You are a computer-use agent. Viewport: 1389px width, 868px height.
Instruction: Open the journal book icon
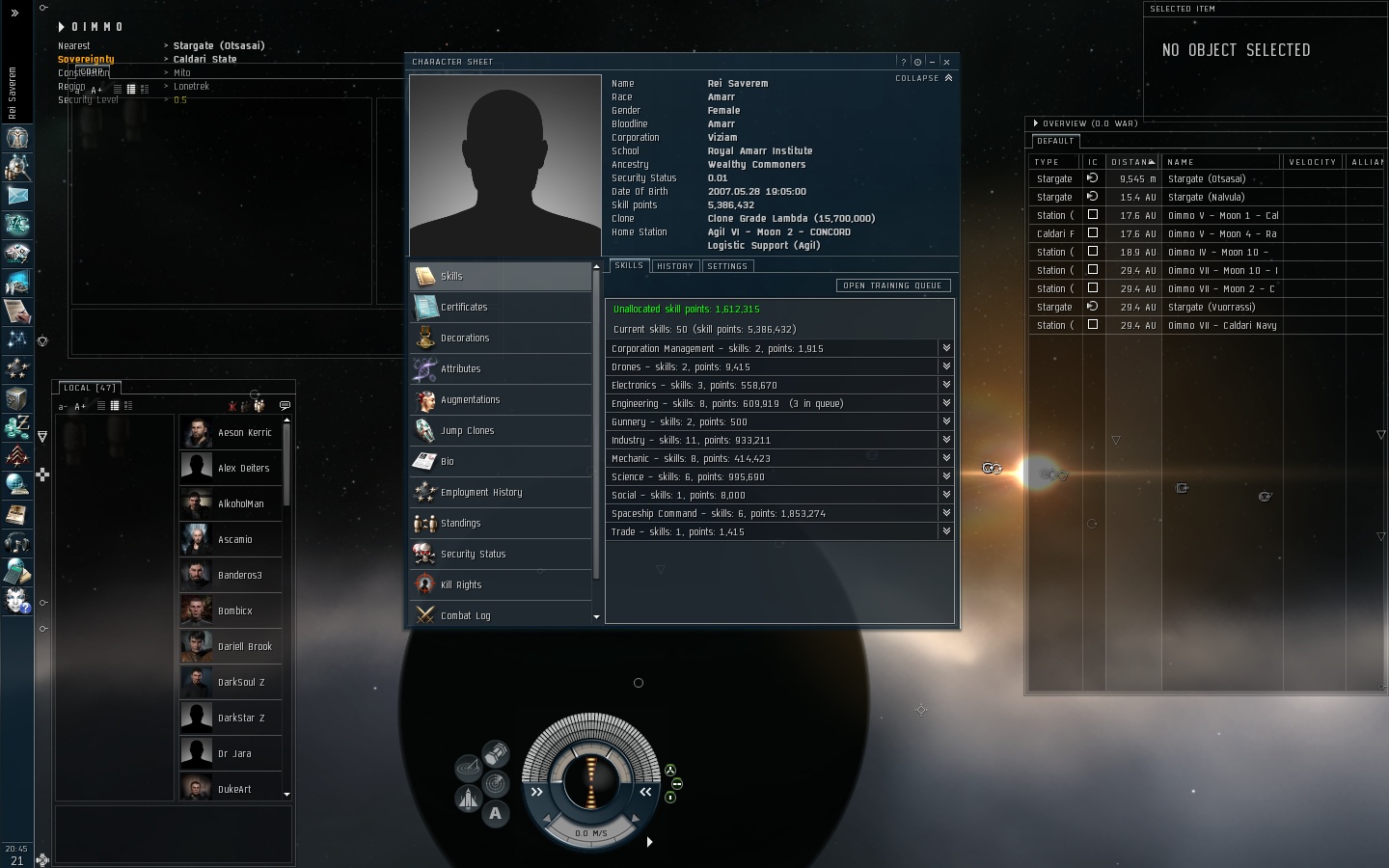(17, 513)
